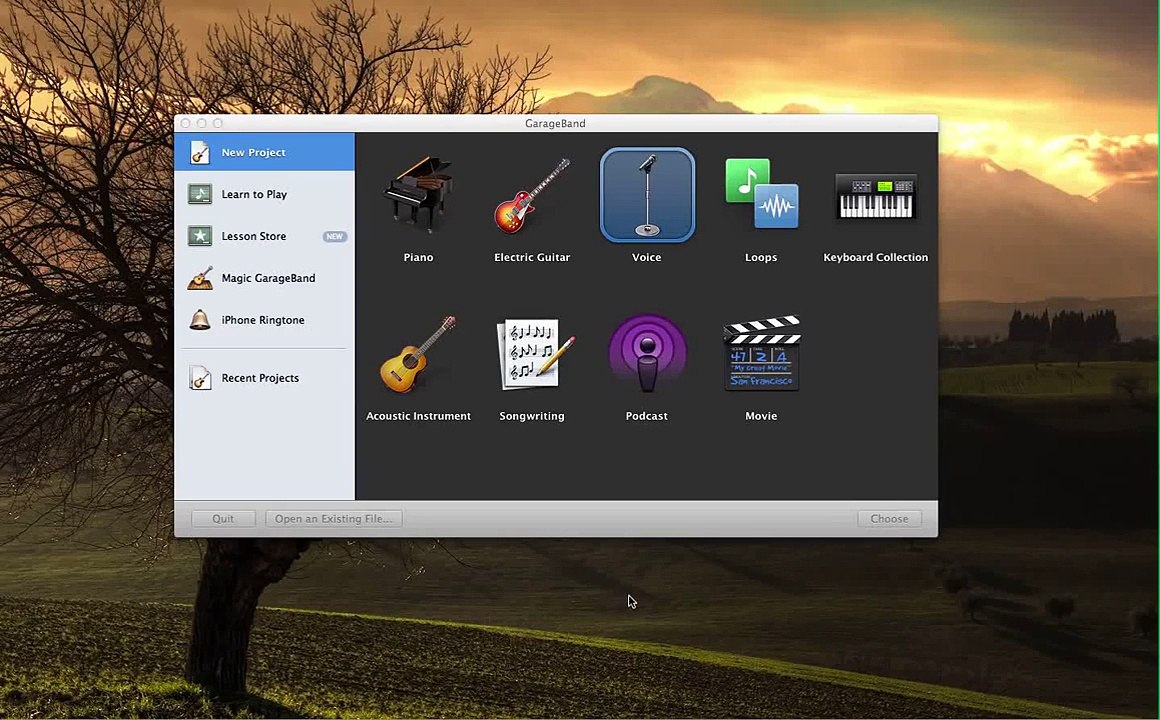Open the New Project section
The image size is (1160, 720).
click(265, 152)
